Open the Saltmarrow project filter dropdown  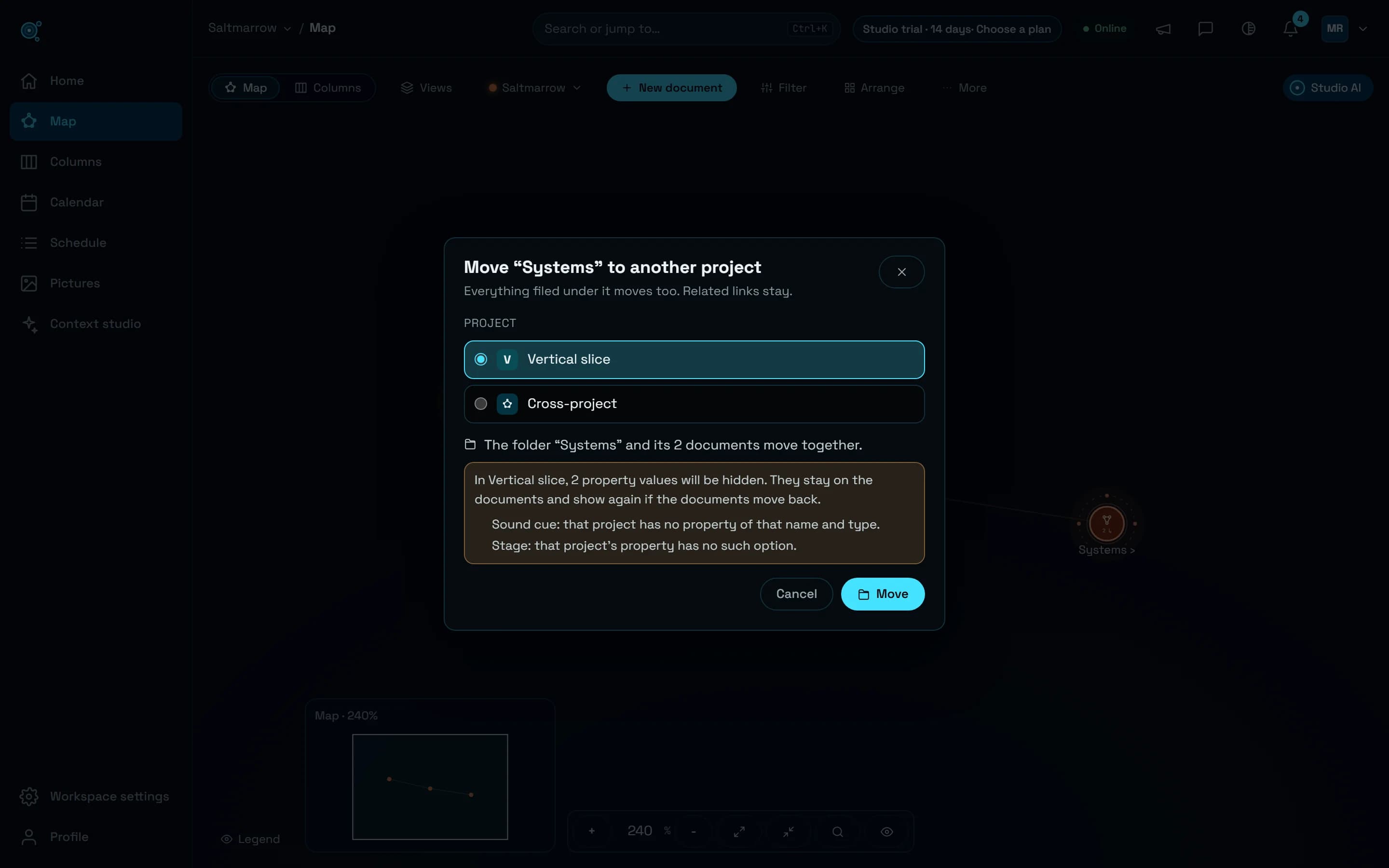click(x=534, y=88)
